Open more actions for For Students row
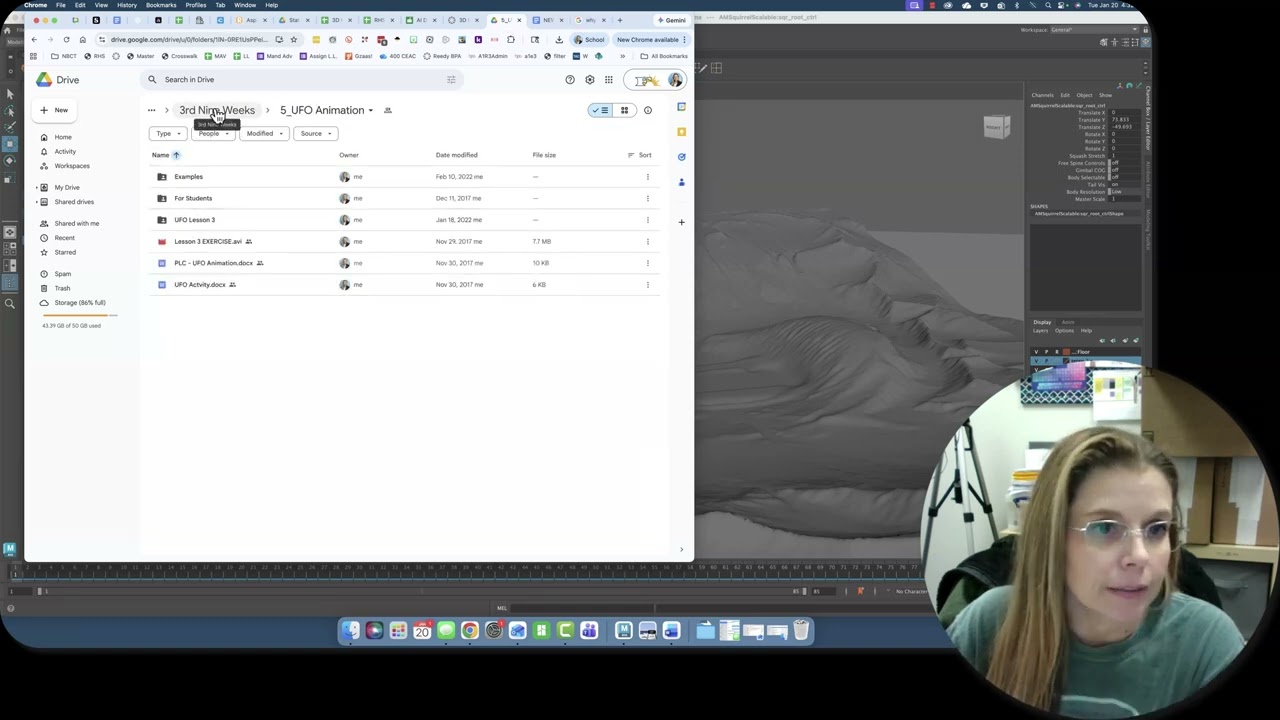The width and height of the screenshot is (1280, 720). pyautogui.click(x=647, y=198)
